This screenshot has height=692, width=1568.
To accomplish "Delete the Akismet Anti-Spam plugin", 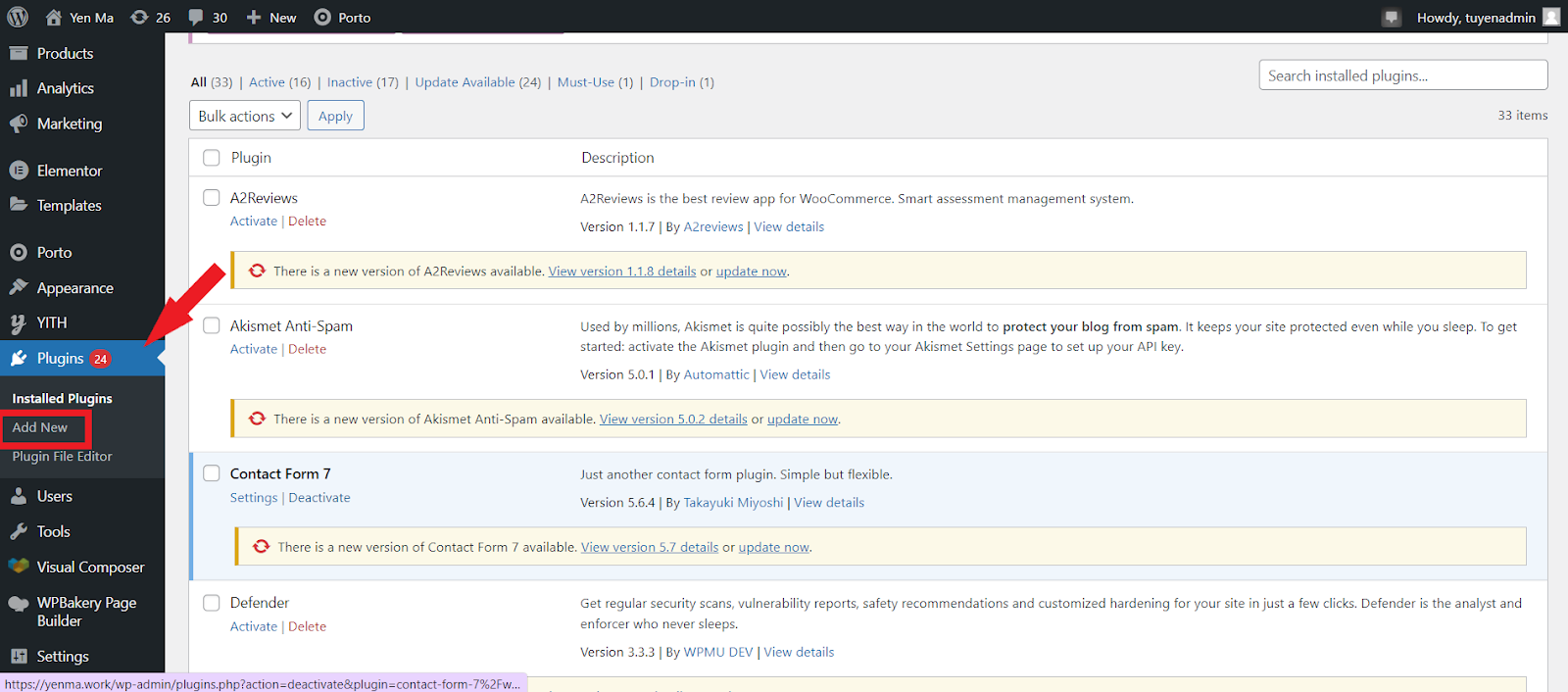I will point(308,349).
